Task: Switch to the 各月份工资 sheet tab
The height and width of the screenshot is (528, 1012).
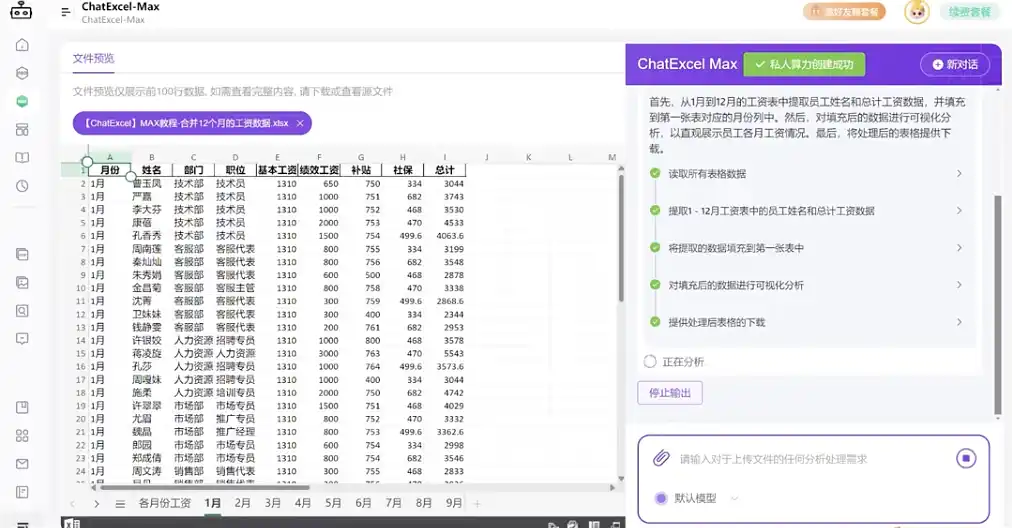Action: pos(165,503)
